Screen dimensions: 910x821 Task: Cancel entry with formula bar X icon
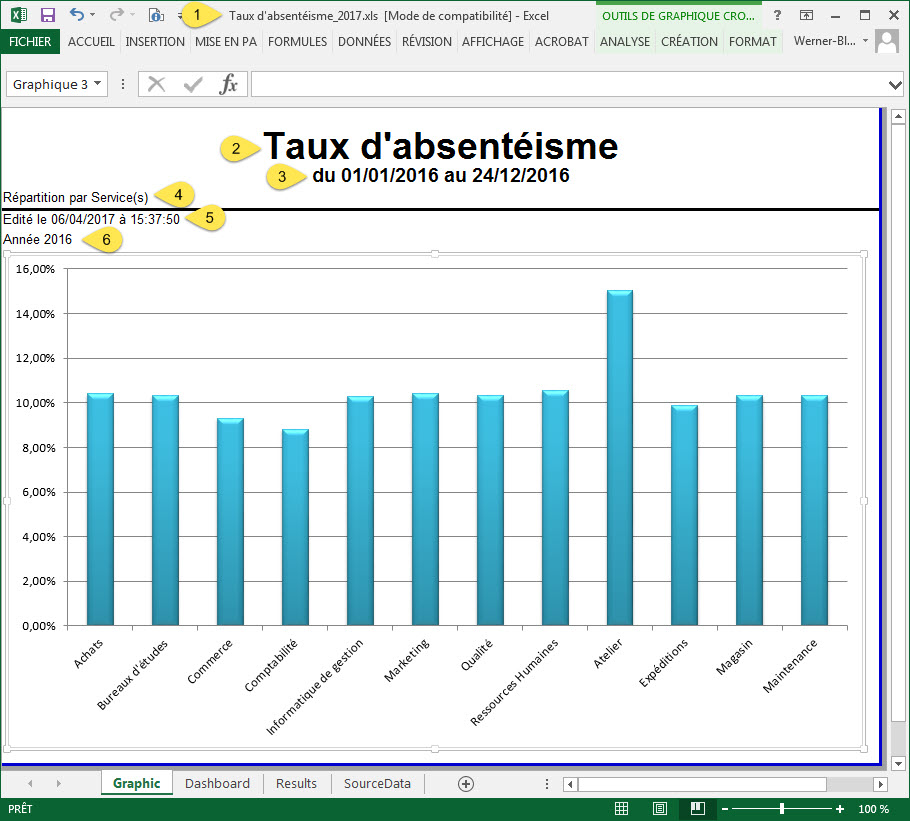pos(158,84)
